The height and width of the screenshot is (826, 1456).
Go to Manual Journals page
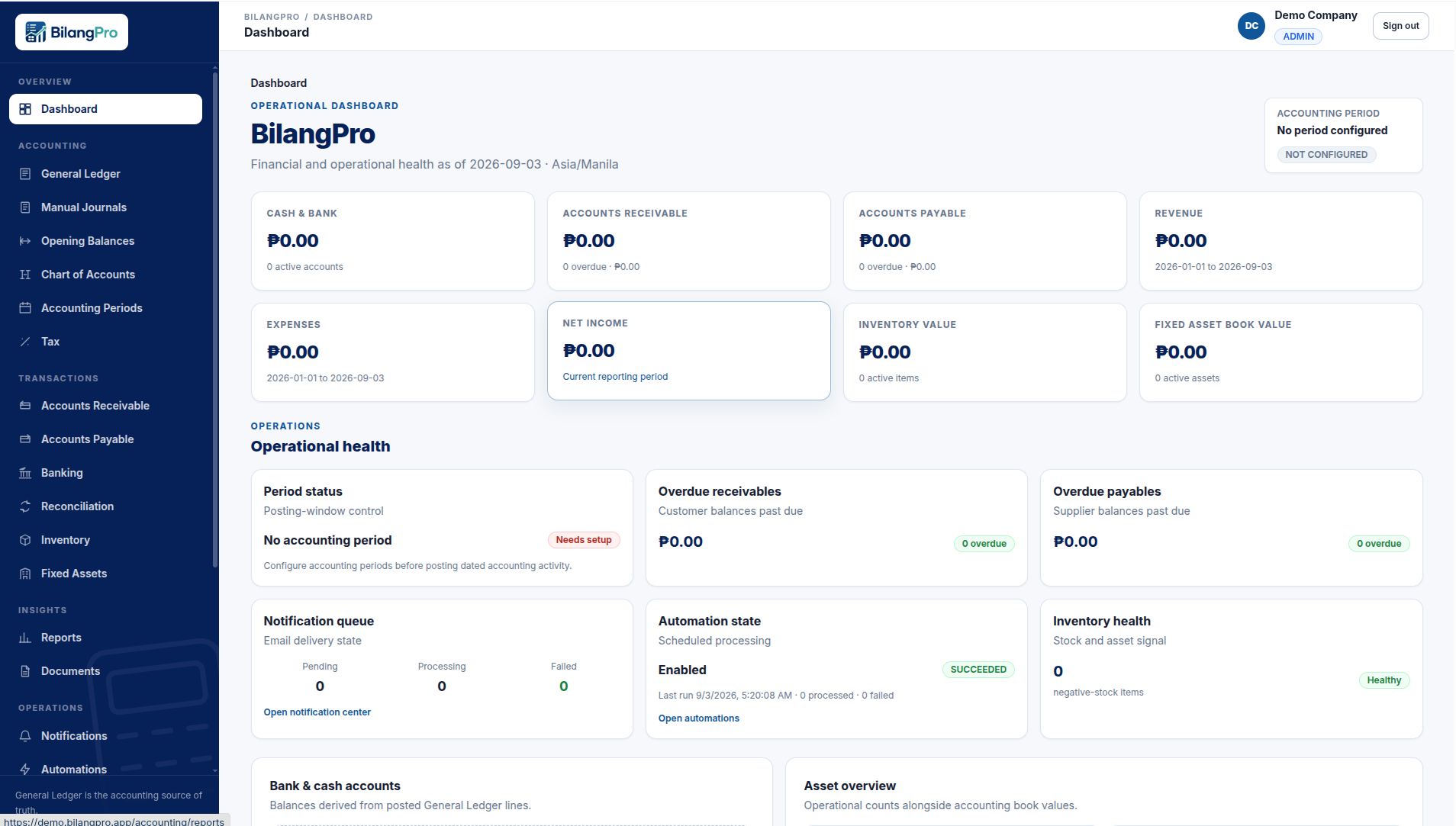coord(105,207)
